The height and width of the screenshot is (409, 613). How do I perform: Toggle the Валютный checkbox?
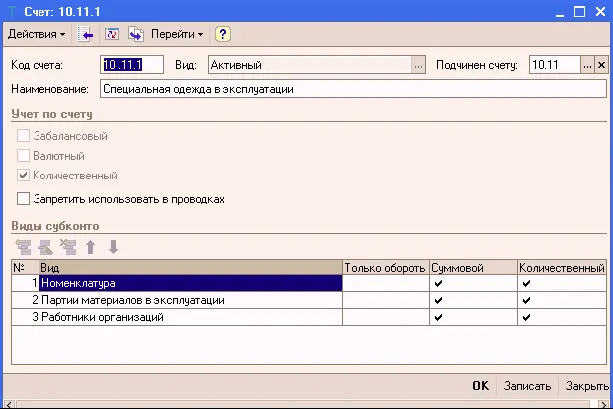point(24,156)
